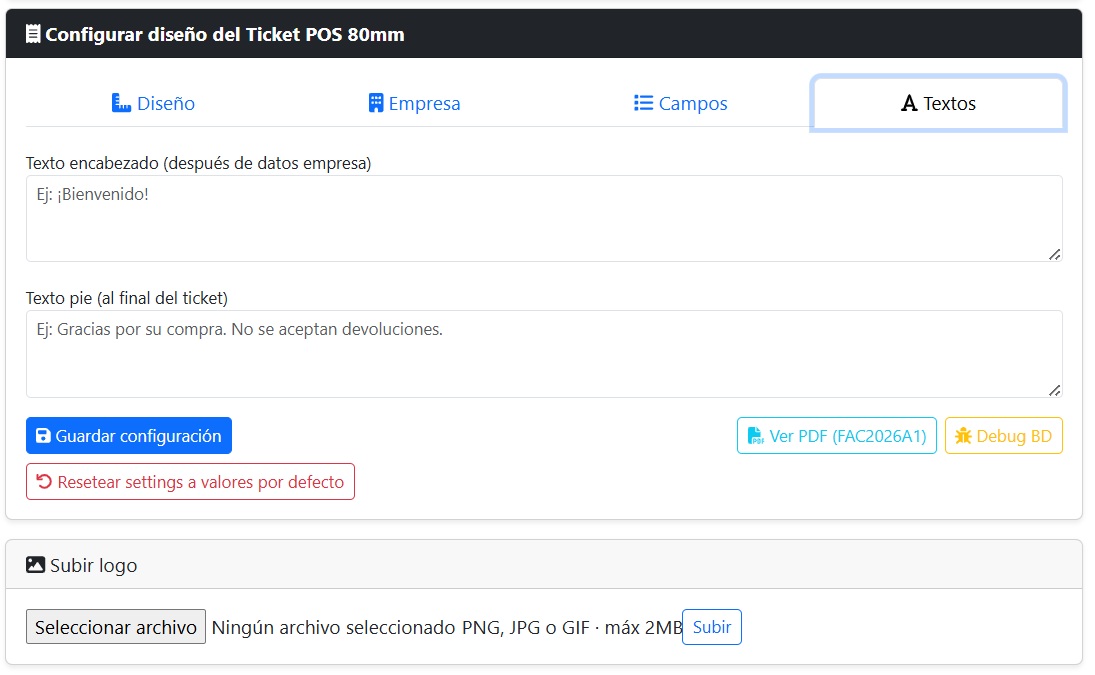The image size is (1095, 675).
Task: Click Seleccionar archivo file chooser
Action: pos(116,627)
